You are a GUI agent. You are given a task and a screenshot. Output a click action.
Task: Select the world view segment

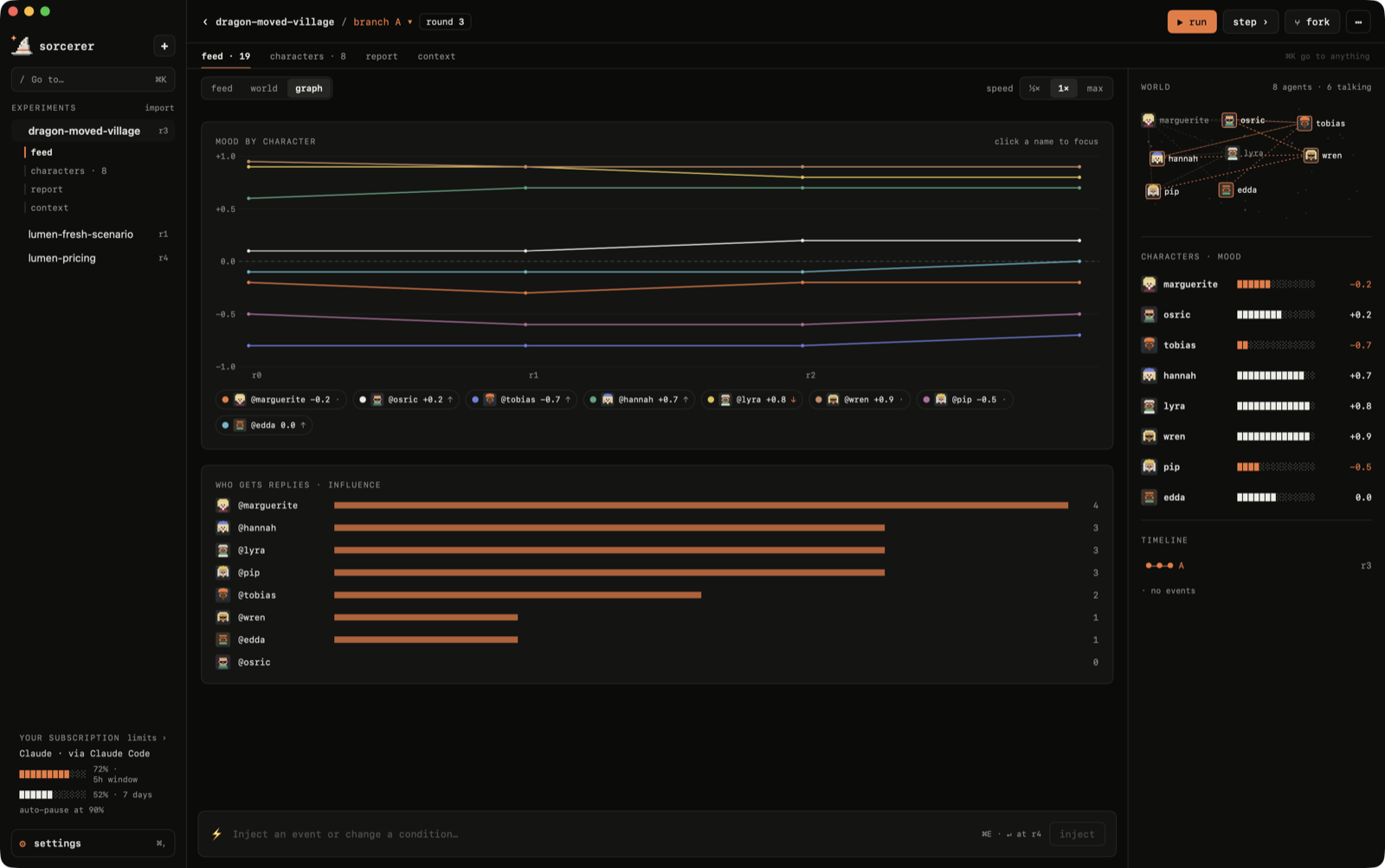click(264, 88)
